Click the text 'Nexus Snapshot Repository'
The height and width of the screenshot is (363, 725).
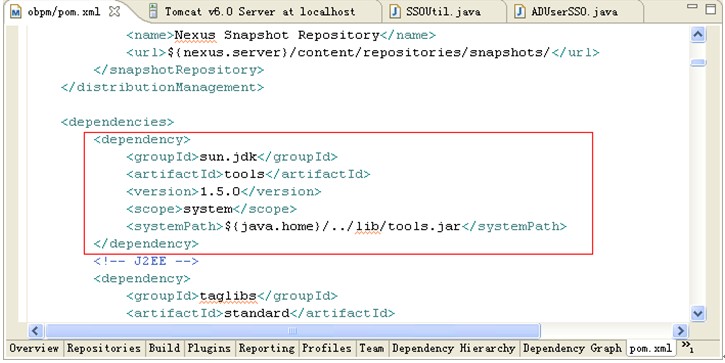(277, 35)
